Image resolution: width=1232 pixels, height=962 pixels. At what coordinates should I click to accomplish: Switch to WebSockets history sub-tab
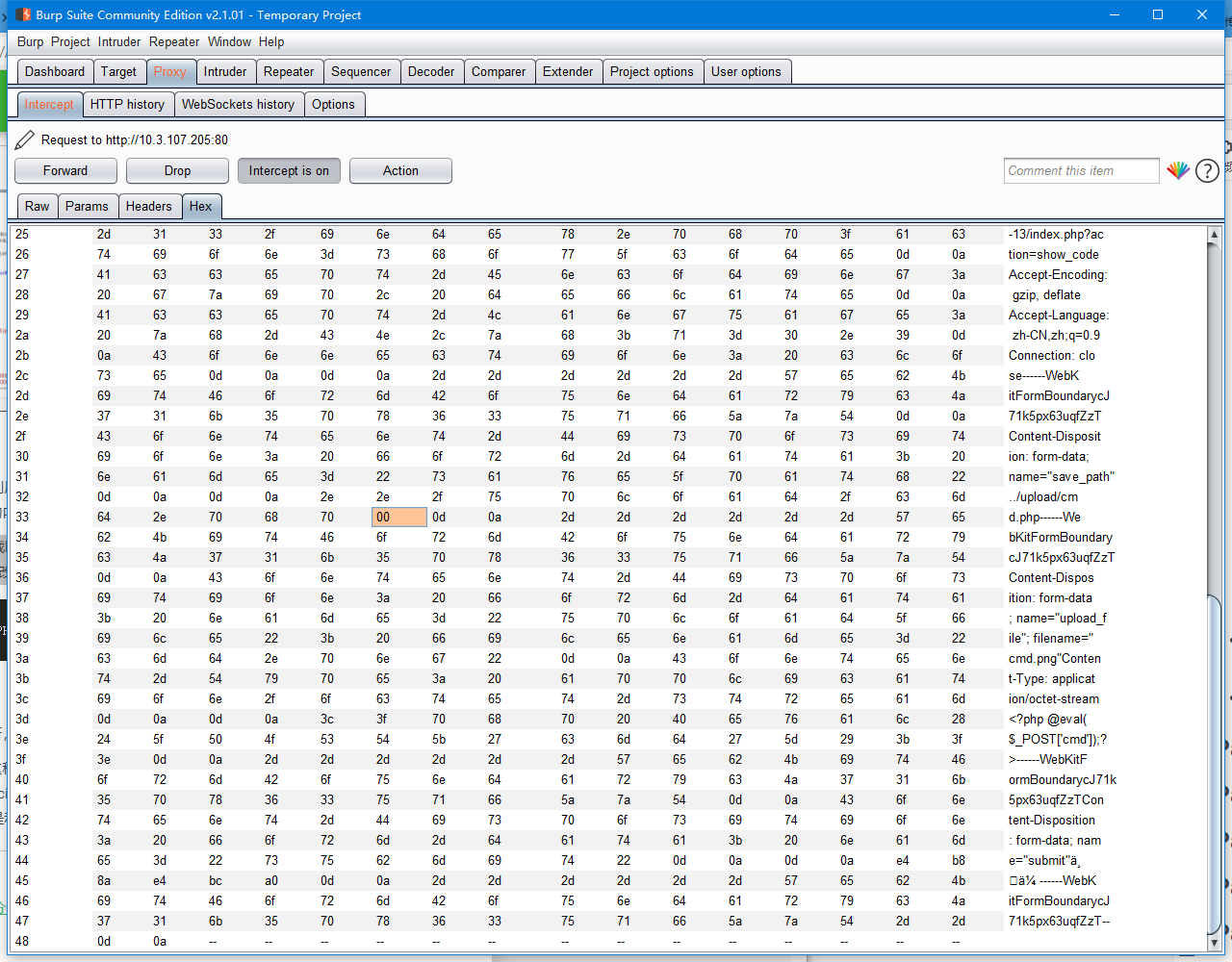pyautogui.click(x=238, y=104)
